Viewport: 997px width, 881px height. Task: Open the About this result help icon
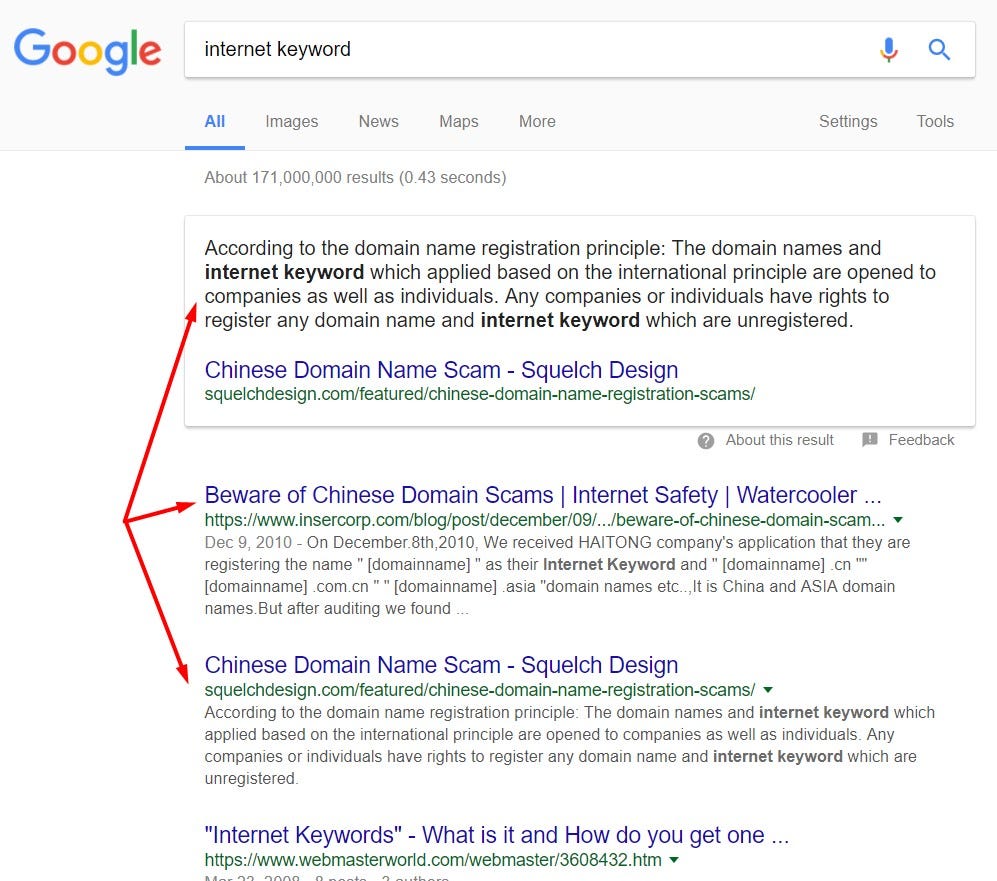click(706, 440)
